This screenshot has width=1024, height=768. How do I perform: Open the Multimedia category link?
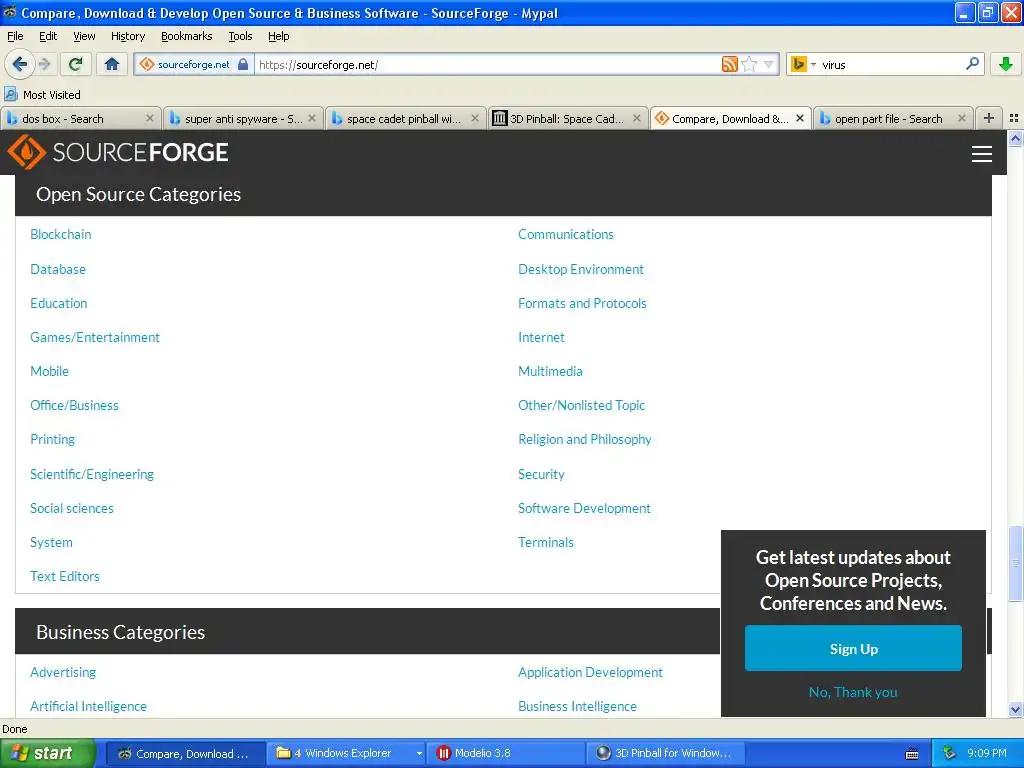(x=550, y=371)
